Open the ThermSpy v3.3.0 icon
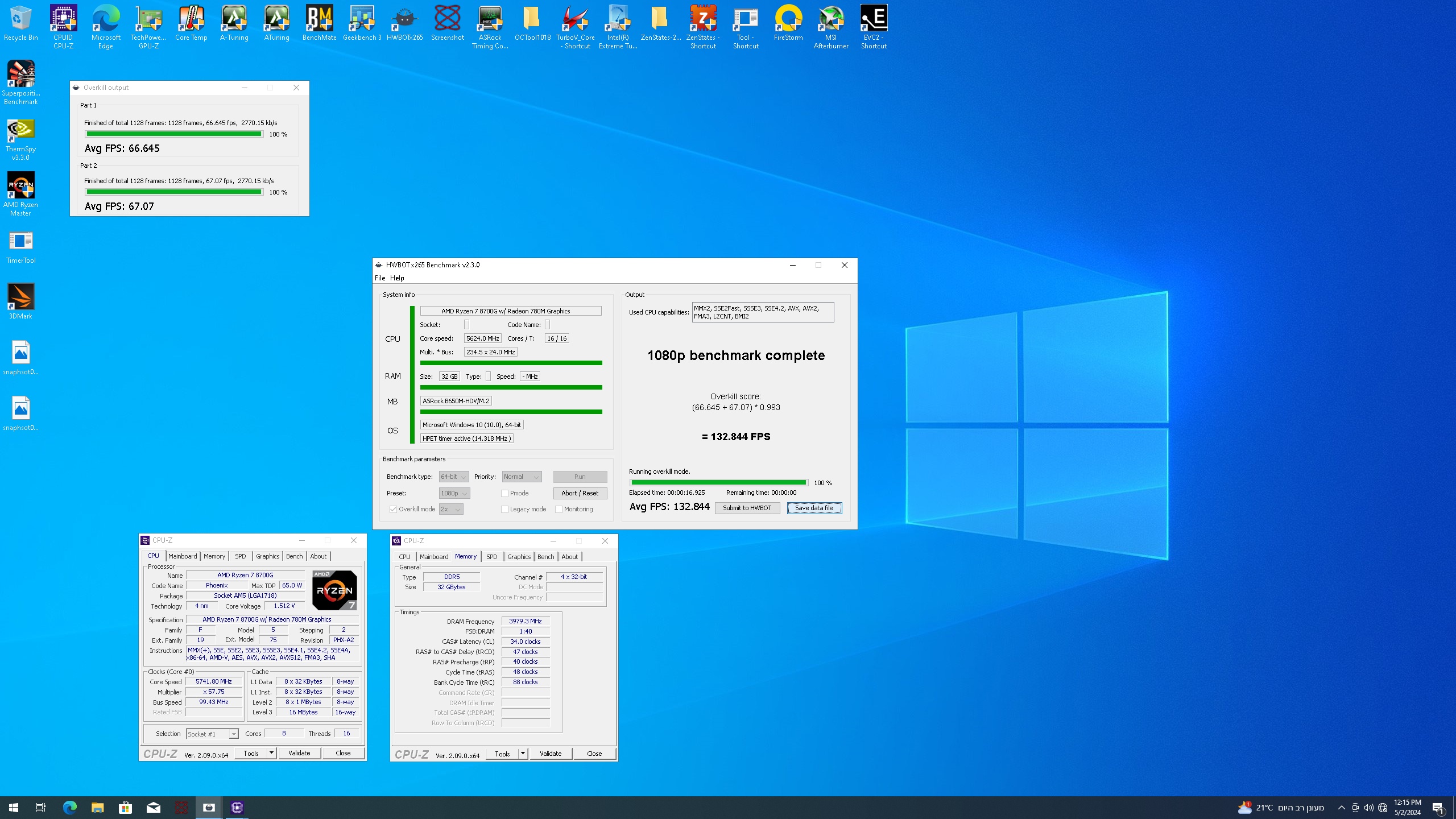 [x=20, y=138]
